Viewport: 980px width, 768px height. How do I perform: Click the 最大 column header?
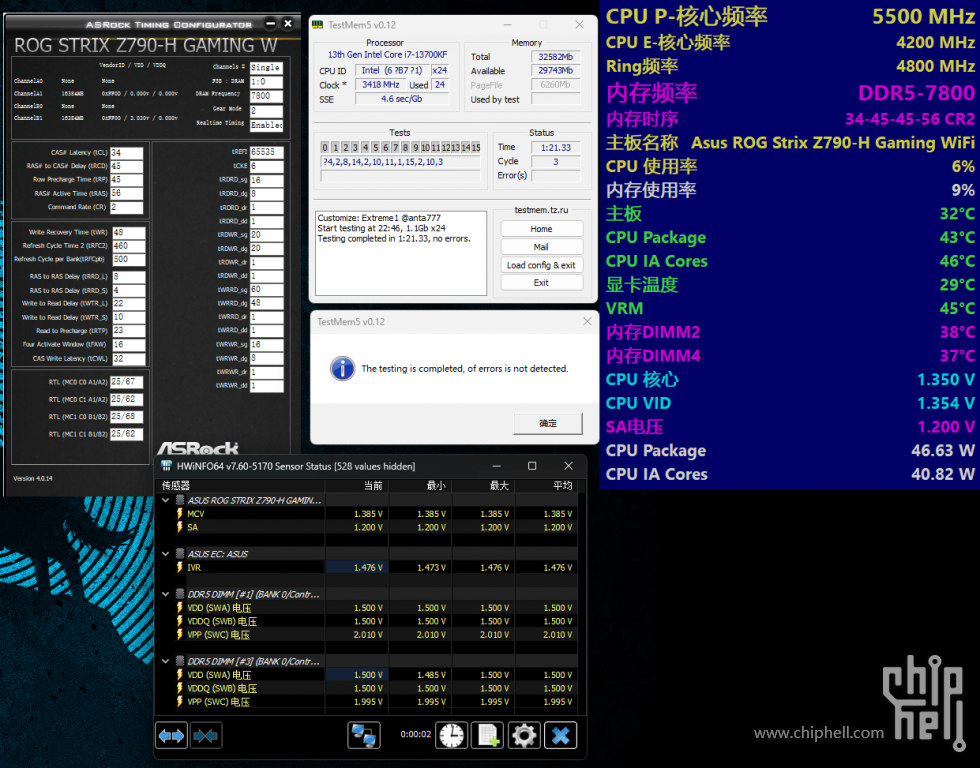pos(483,486)
